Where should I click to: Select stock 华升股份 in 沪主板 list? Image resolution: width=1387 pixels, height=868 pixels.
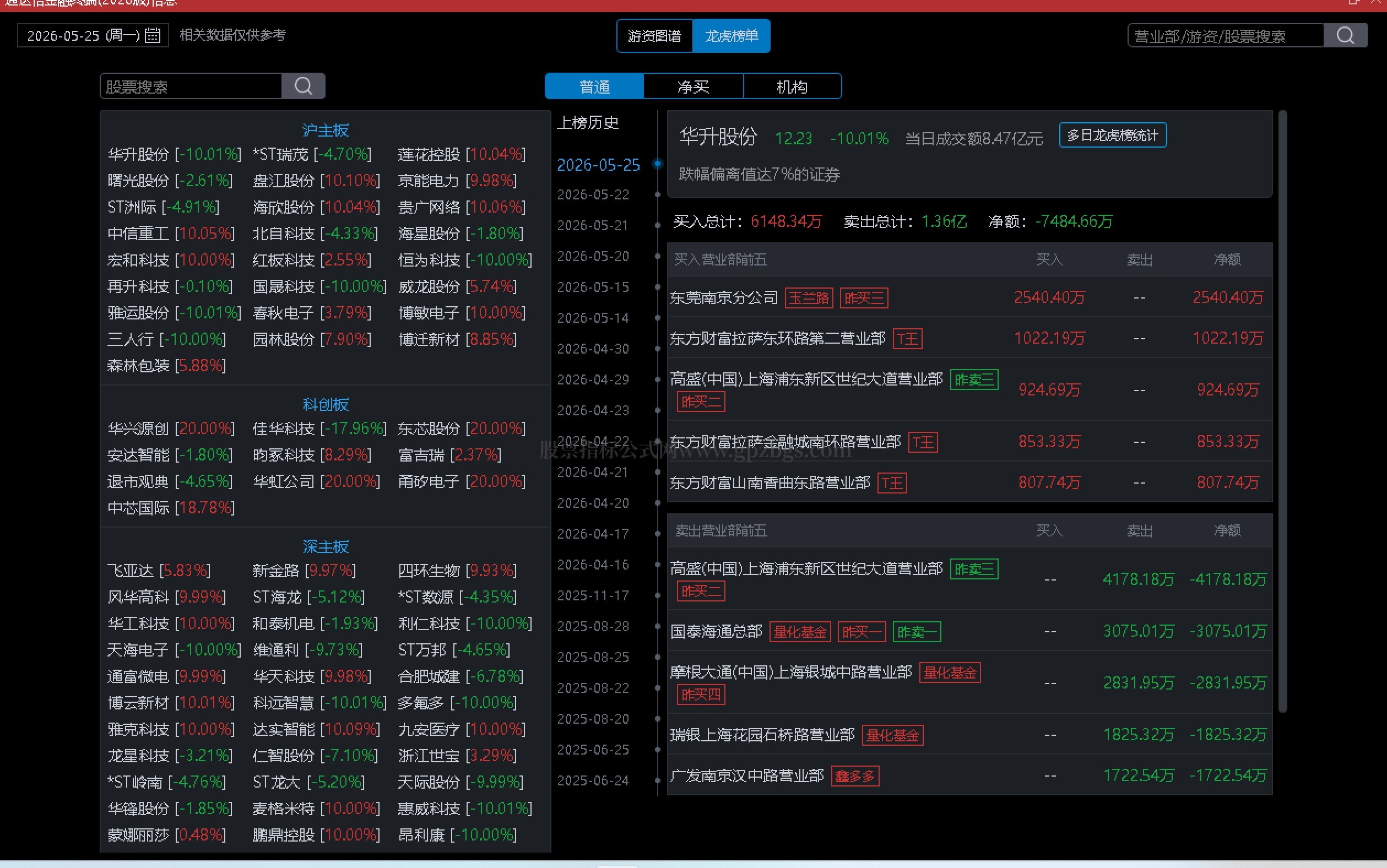174,154
